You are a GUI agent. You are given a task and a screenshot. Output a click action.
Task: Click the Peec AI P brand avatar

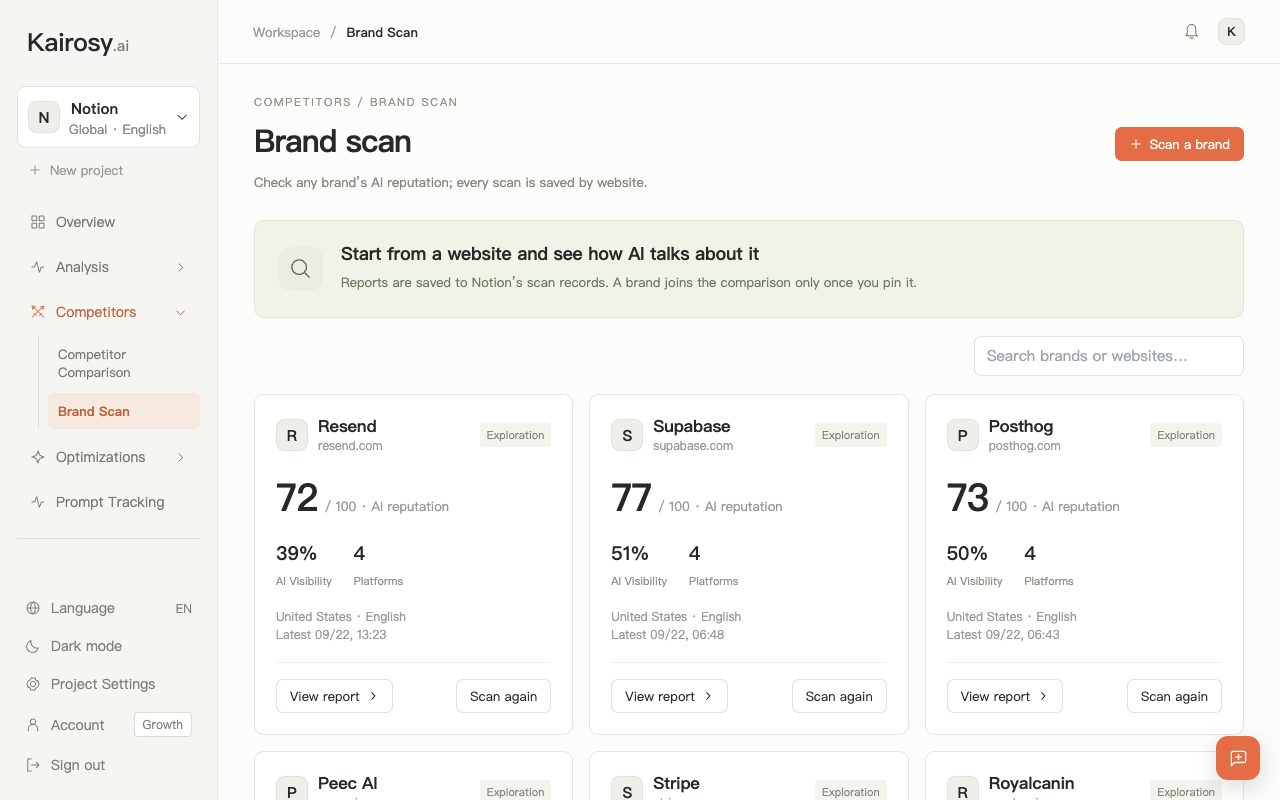point(291,788)
